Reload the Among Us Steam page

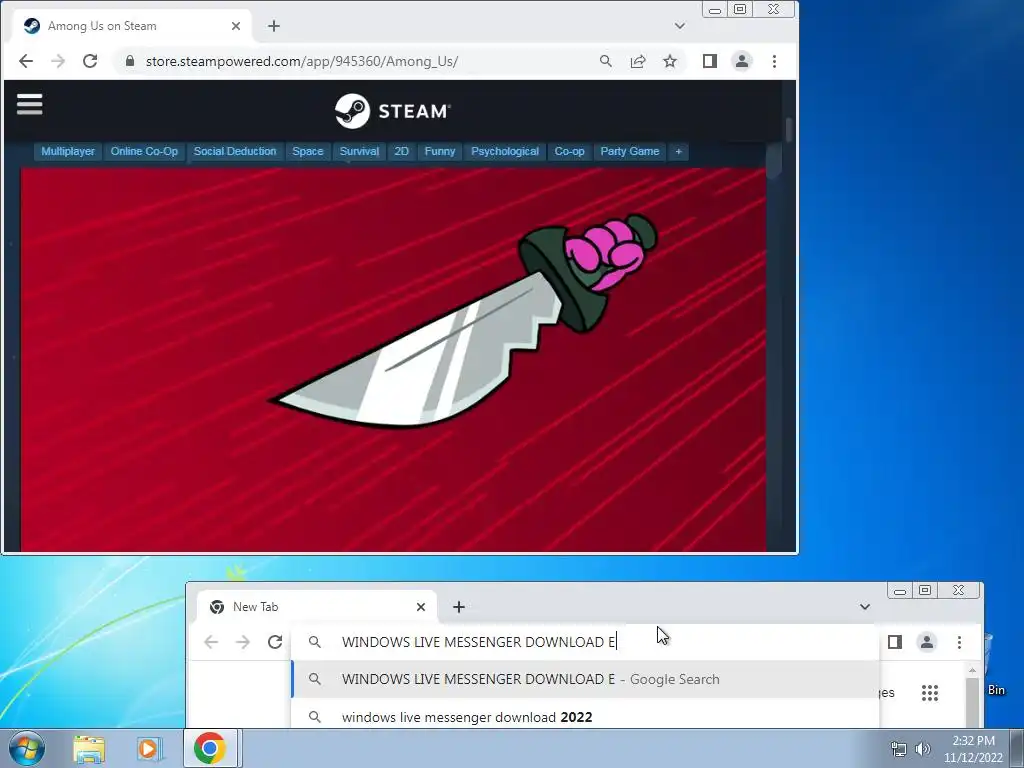(x=90, y=61)
